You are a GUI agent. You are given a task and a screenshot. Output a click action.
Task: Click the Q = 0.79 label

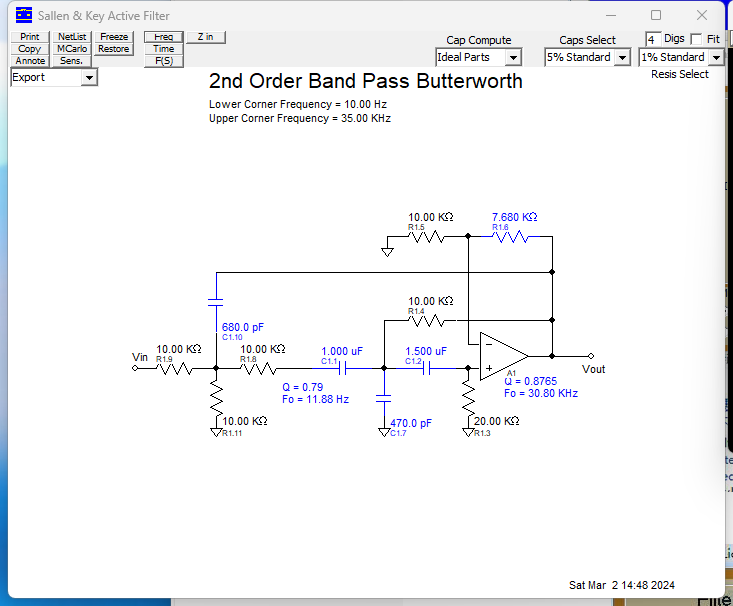pyautogui.click(x=302, y=387)
